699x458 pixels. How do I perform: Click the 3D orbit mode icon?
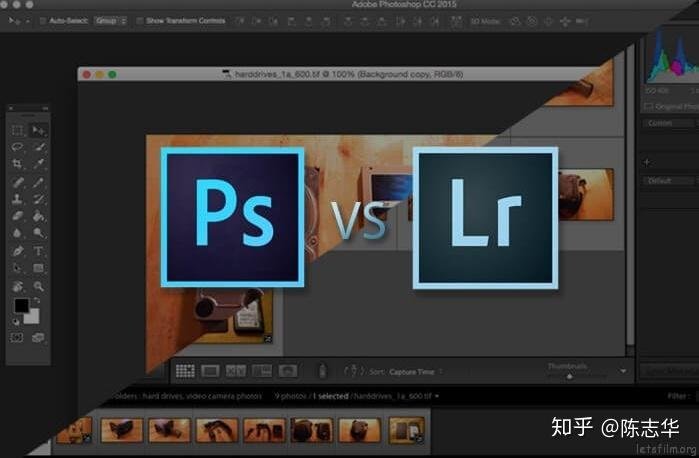click(x=515, y=21)
